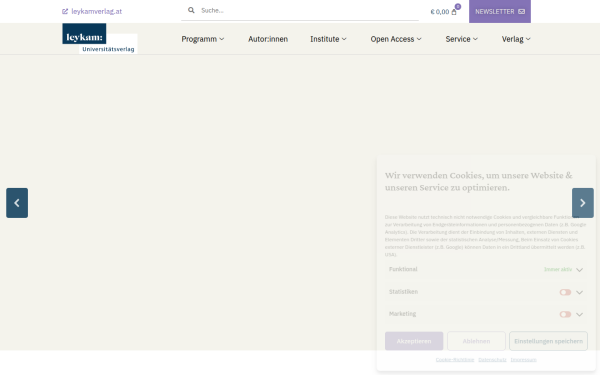Click the 'Immer aktiv' label
This screenshot has width=600, height=375.
coord(558,269)
